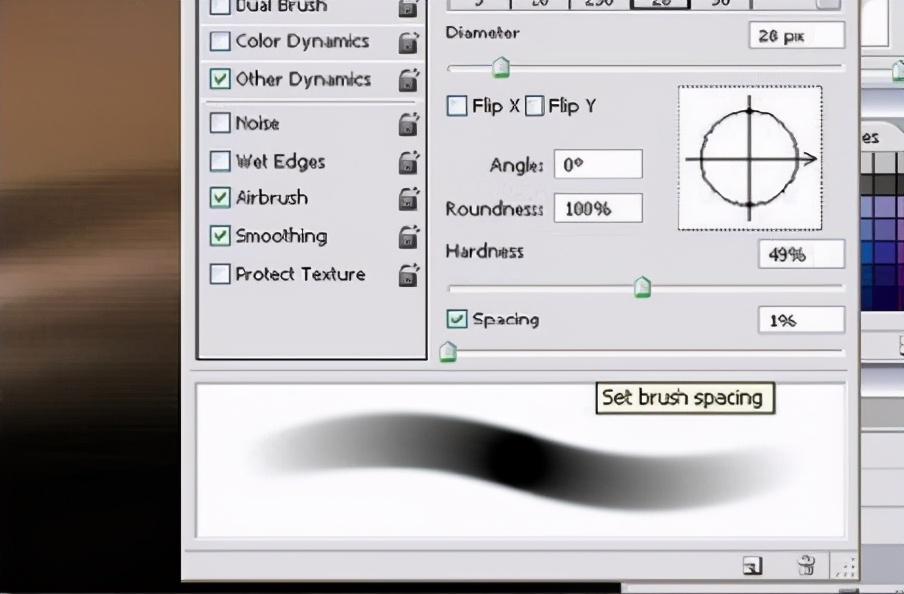The width and height of the screenshot is (904, 594).
Task: Enable Color Dynamics checkbox
Action: [x=220, y=41]
